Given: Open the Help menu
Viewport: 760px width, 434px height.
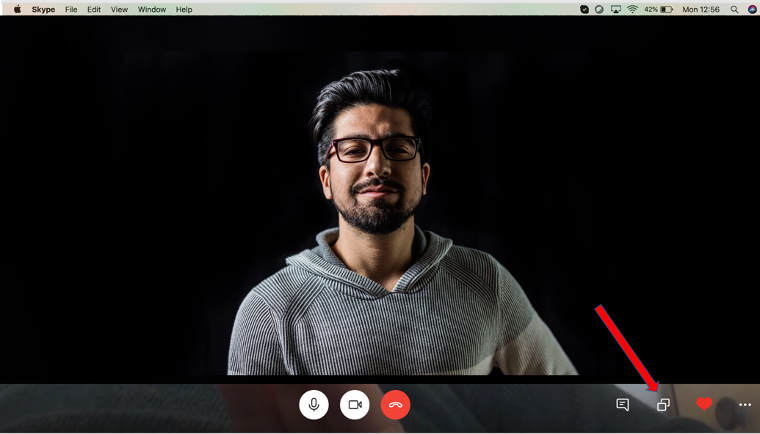Looking at the screenshot, I should pyautogui.click(x=184, y=9).
